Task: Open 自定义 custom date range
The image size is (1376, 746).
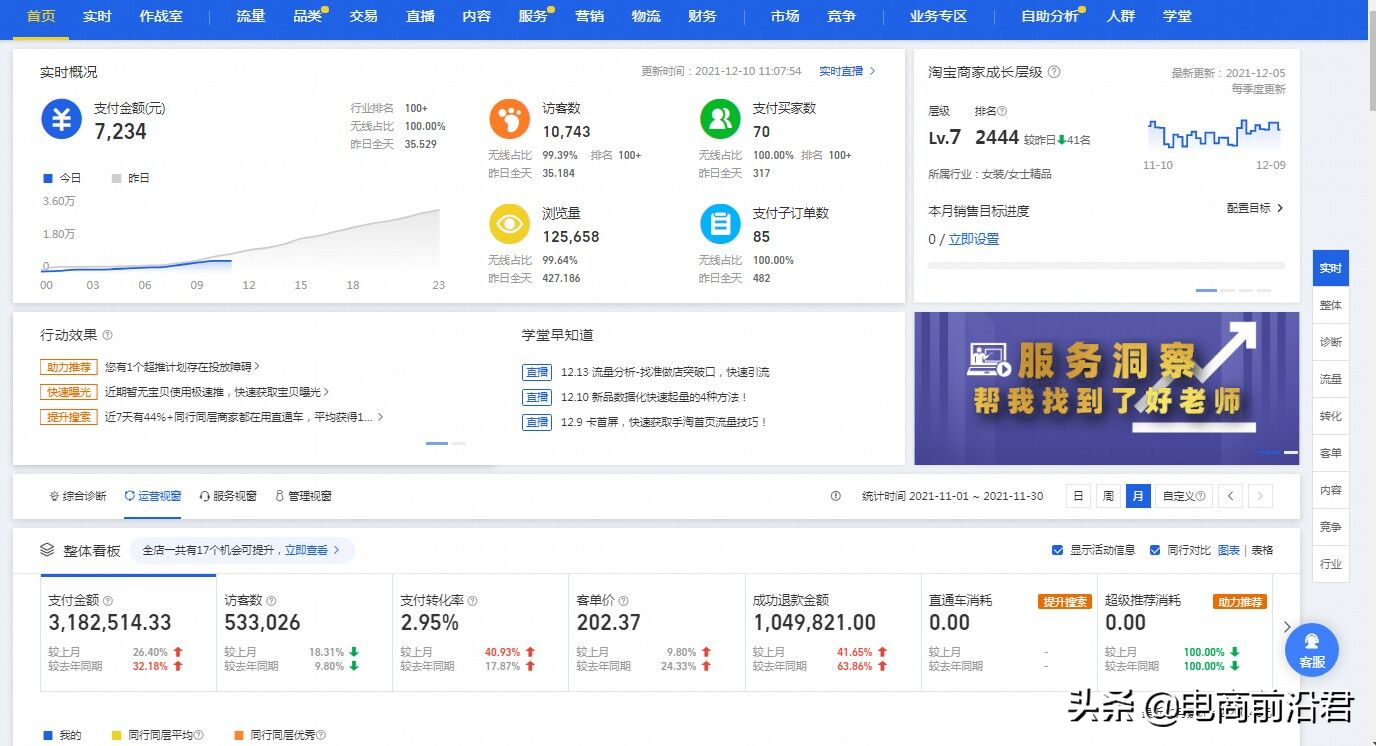Action: (x=1184, y=496)
